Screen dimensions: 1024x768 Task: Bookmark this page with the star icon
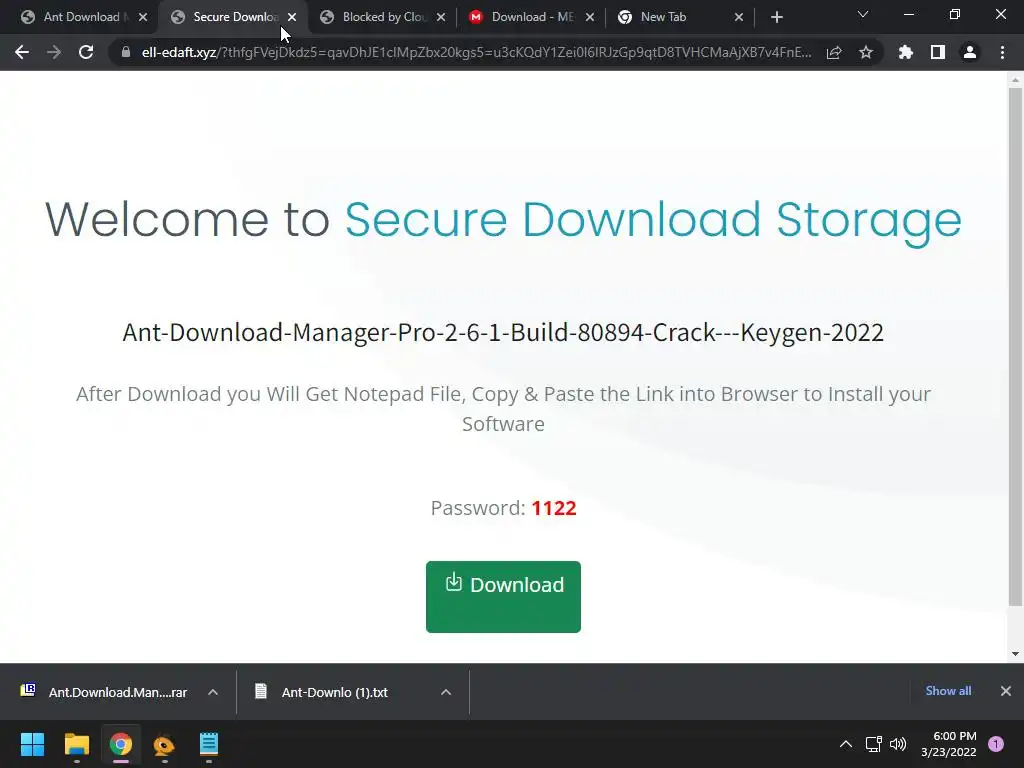(866, 52)
